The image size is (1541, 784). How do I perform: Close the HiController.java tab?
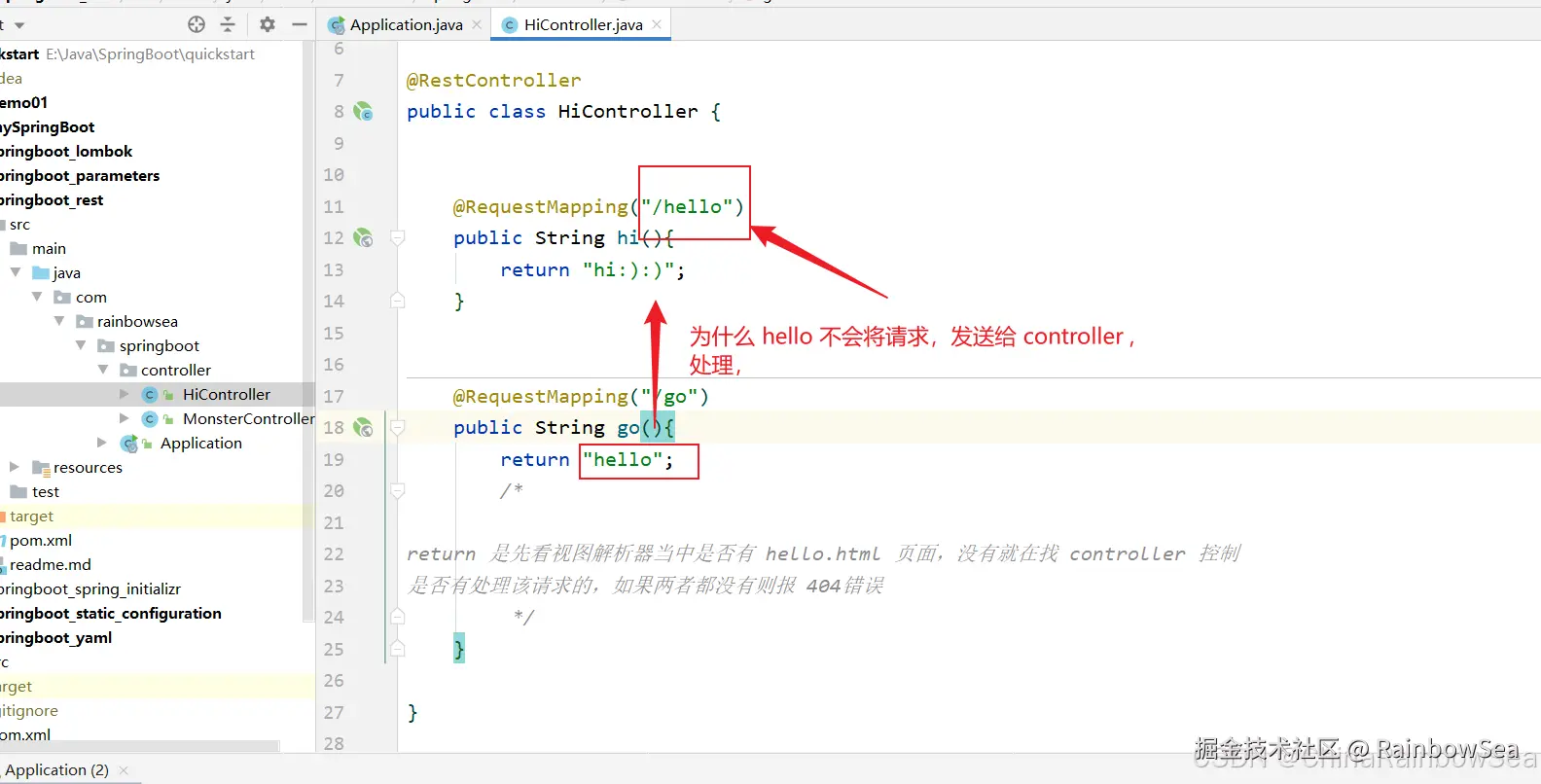[x=657, y=24]
